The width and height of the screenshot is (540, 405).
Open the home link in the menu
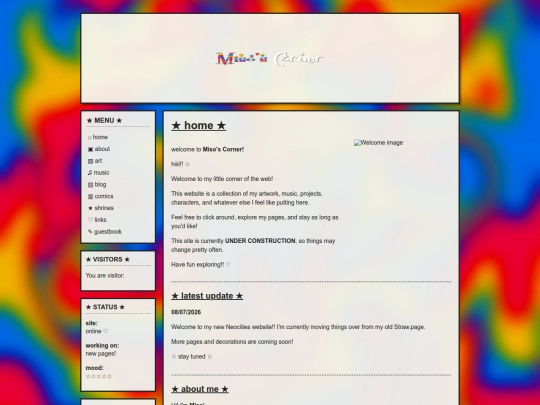97,137
